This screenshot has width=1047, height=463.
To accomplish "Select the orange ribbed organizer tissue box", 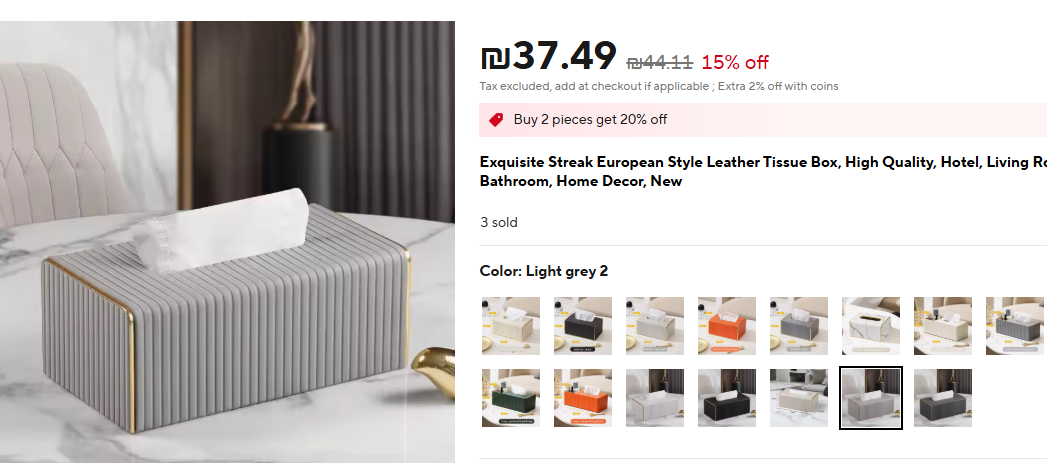I will (583, 398).
